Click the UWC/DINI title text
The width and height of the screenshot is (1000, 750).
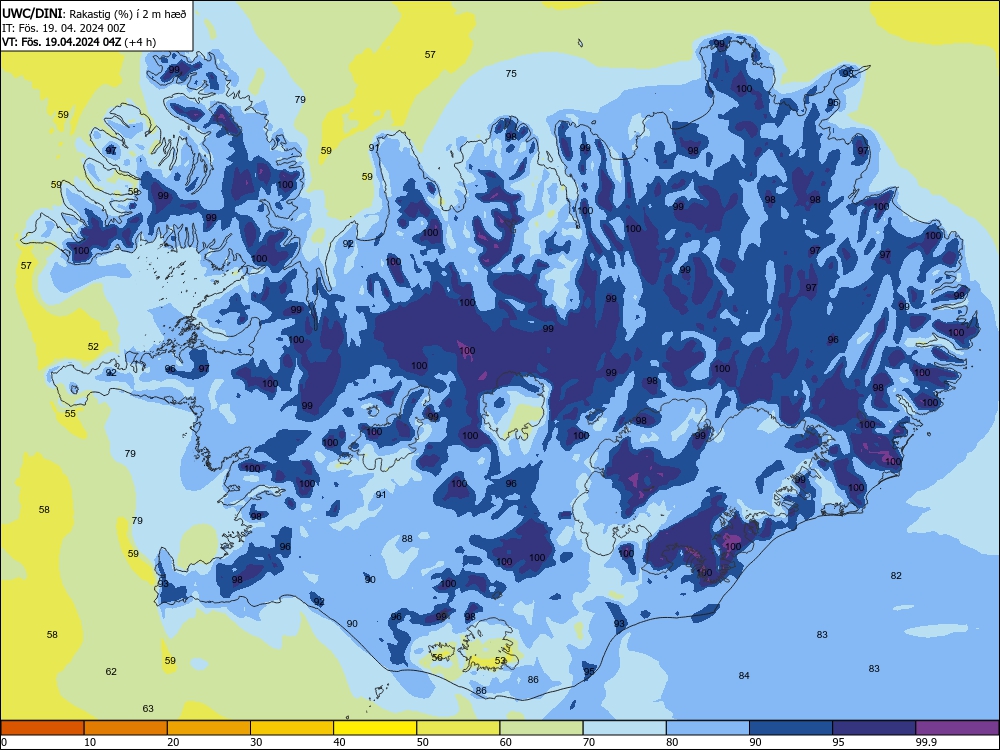click(32, 14)
